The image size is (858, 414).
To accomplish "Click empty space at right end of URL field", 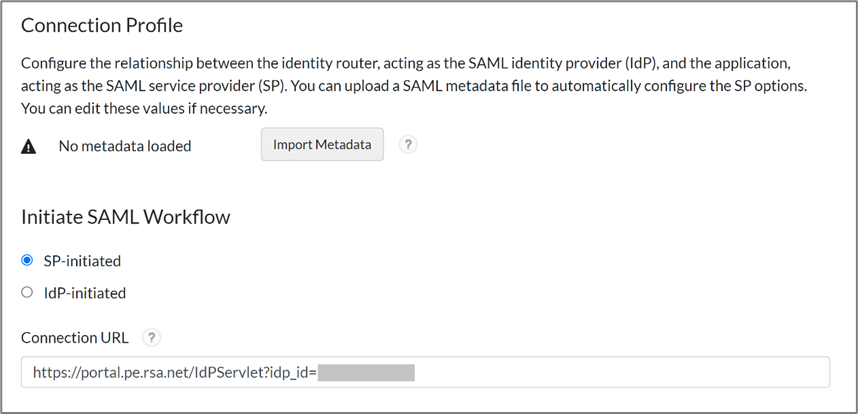I will click(700, 372).
